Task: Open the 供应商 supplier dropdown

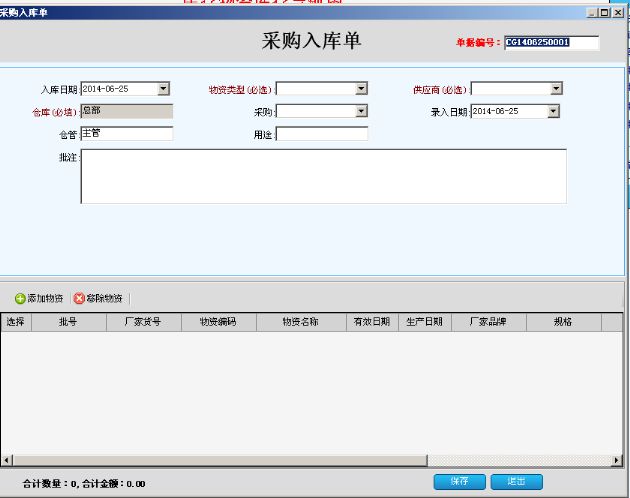Action: pyautogui.click(x=556, y=89)
